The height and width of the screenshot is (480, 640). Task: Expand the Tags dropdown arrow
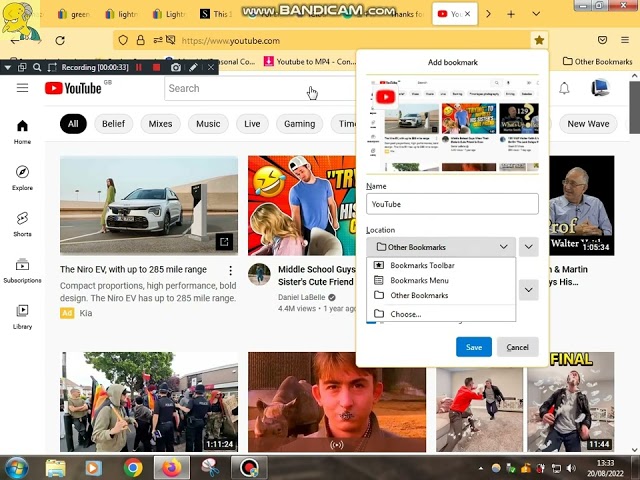tap(529, 290)
